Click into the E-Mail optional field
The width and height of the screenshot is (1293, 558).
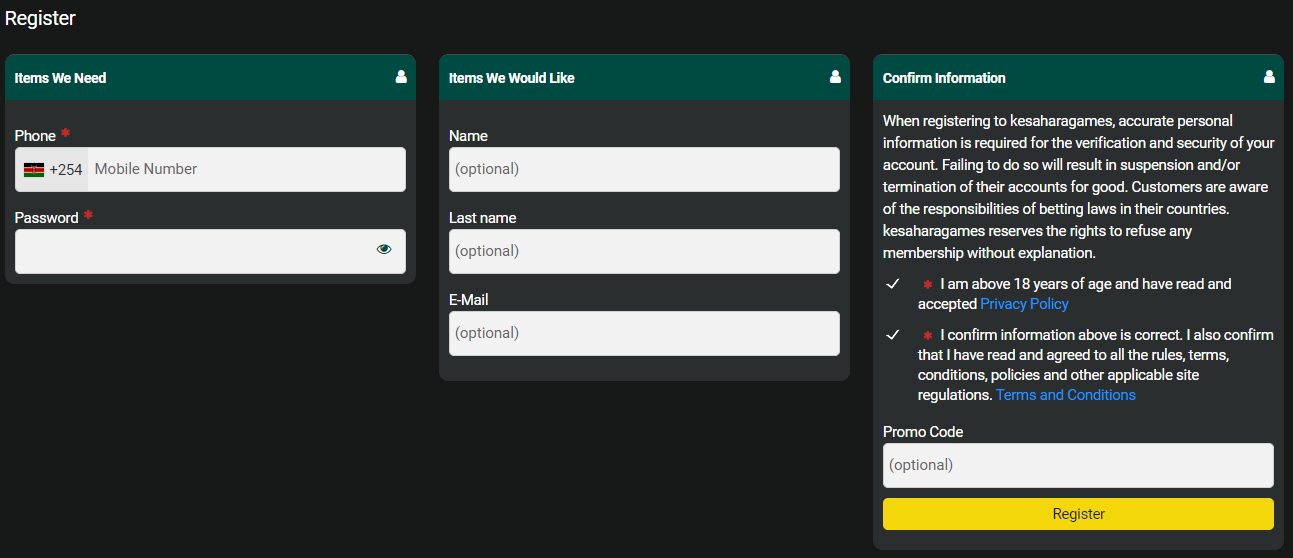[644, 333]
